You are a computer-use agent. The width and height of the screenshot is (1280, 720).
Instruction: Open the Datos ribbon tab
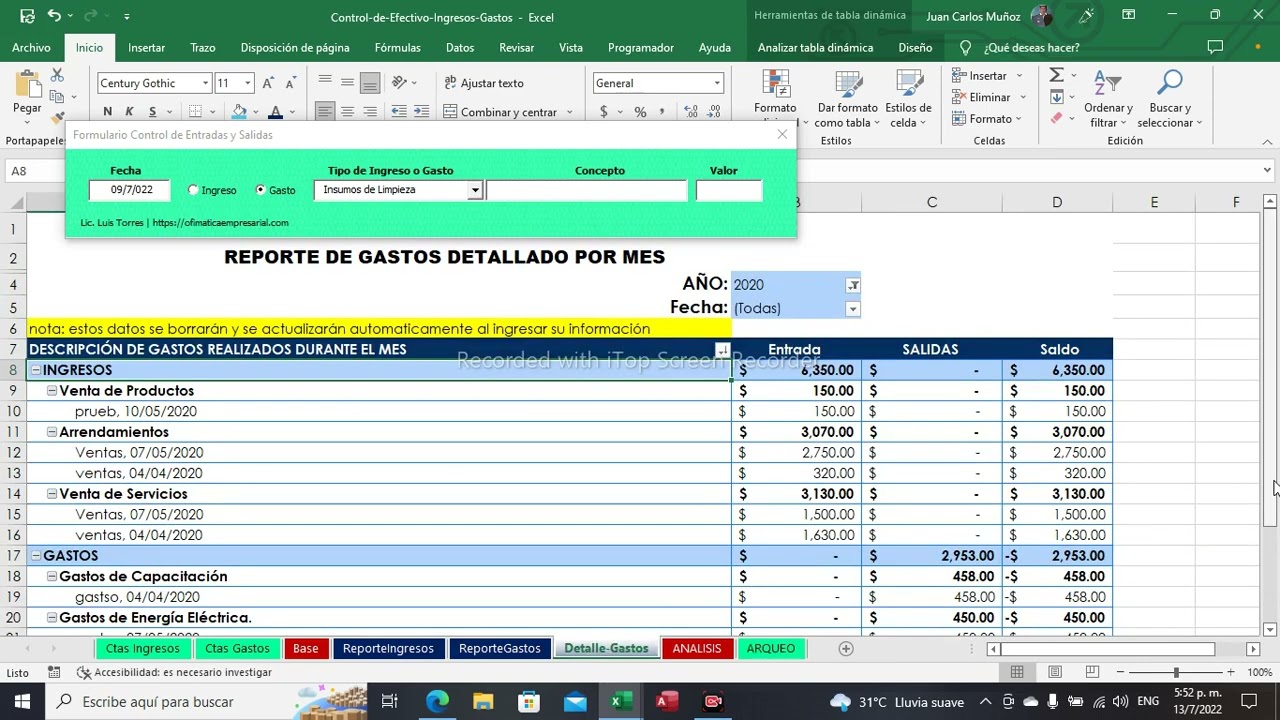pos(460,48)
